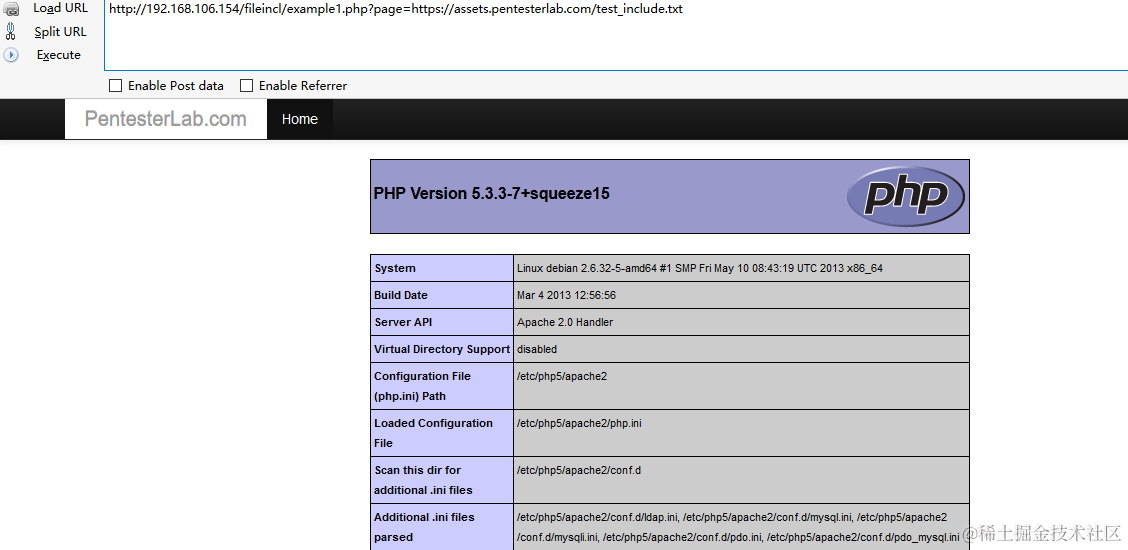Select the PHP Version 5.3.3-7+squeeze15 heading

492,193
